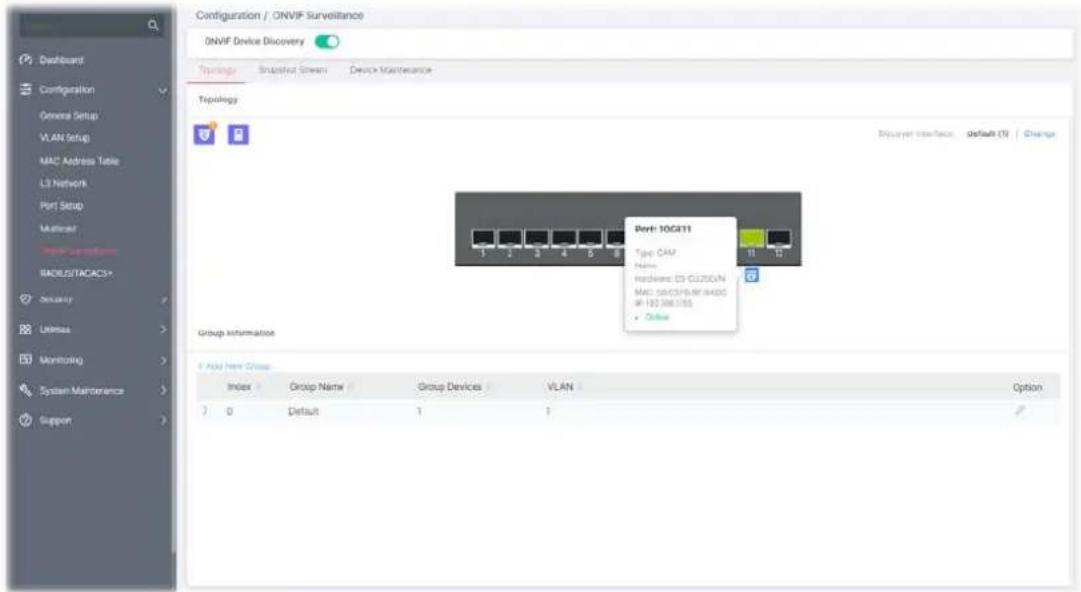1081x592 pixels.
Task: Expand the Utilities menu arrow
Action: [163, 329]
